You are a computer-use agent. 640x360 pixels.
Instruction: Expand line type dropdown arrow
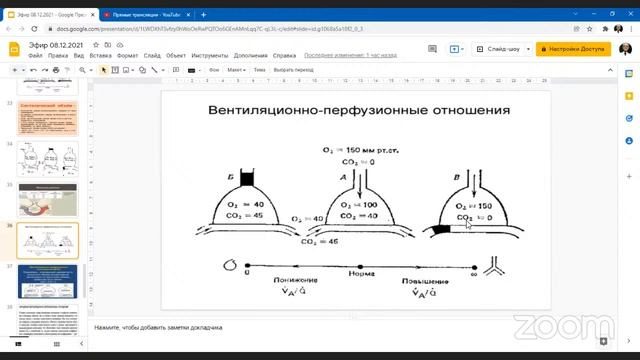click(163, 70)
